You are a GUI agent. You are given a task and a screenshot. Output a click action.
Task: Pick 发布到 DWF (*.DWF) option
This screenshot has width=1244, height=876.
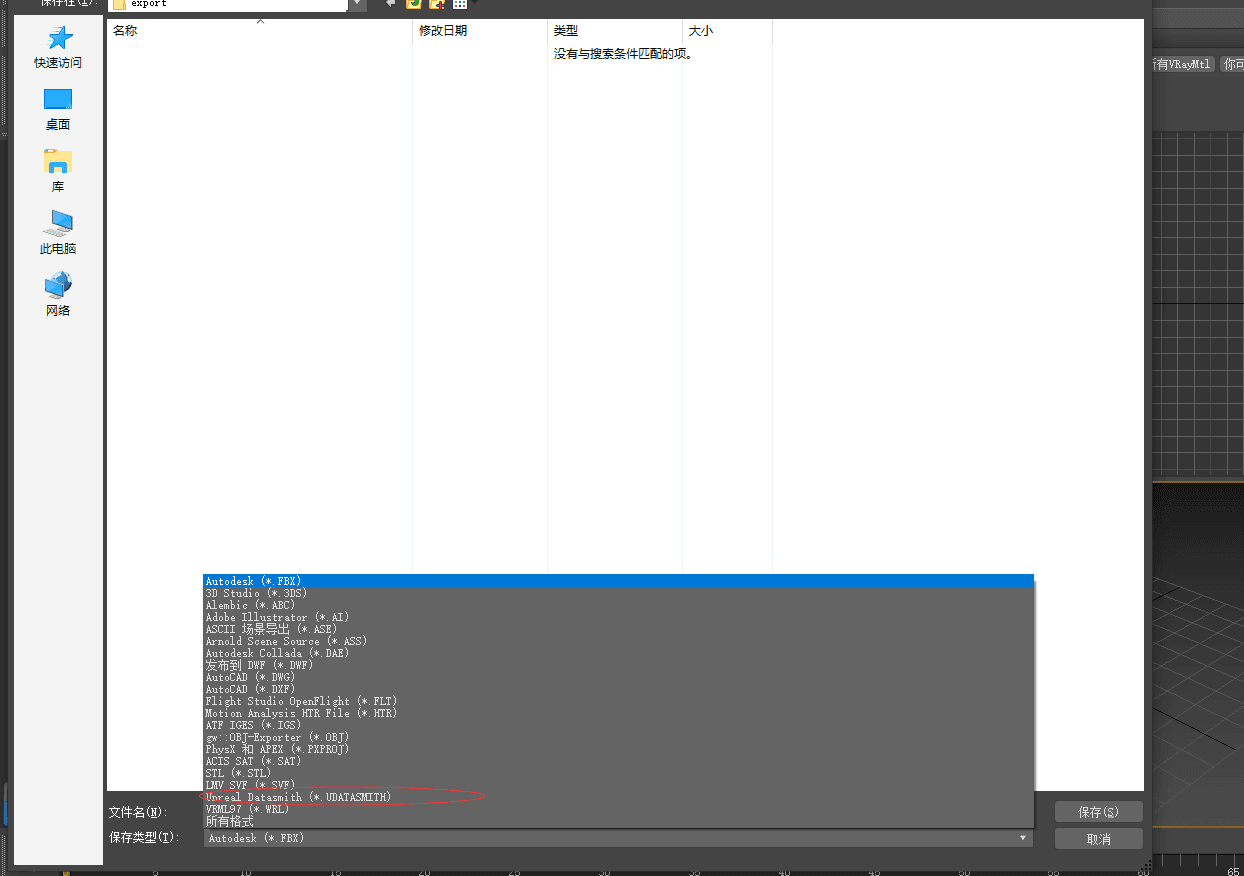(618, 665)
